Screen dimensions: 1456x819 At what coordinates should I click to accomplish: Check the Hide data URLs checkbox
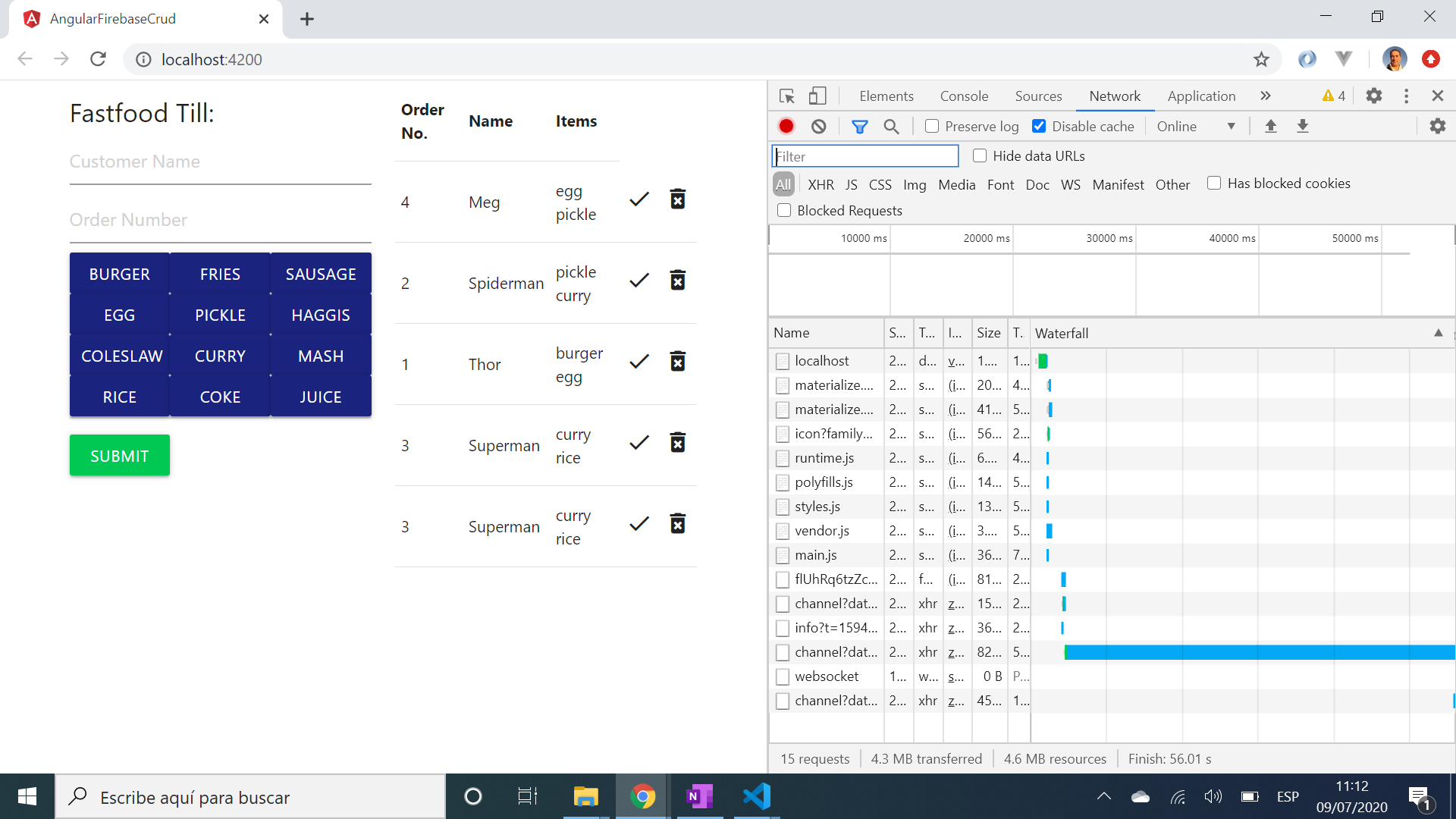tap(980, 155)
